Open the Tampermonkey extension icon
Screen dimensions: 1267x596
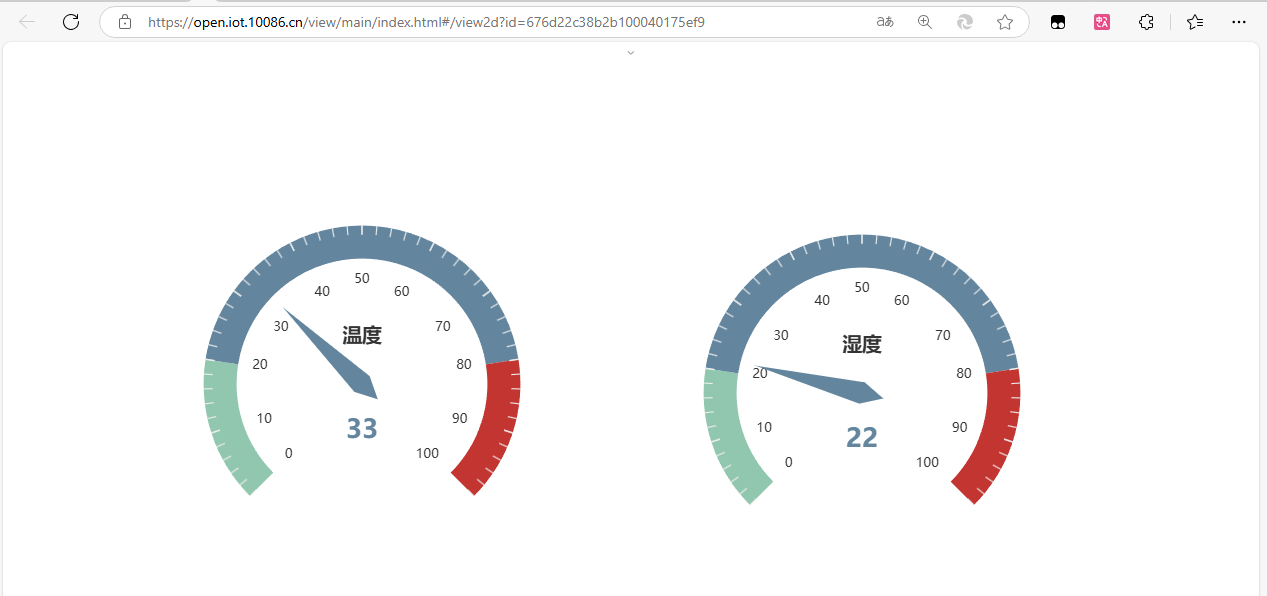(x=1058, y=22)
